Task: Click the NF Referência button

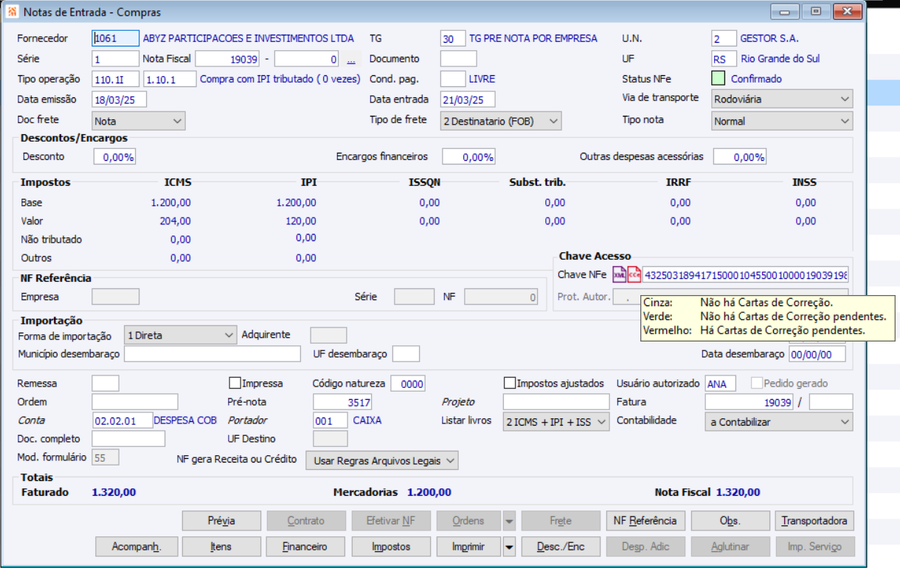Action: coord(645,521)
